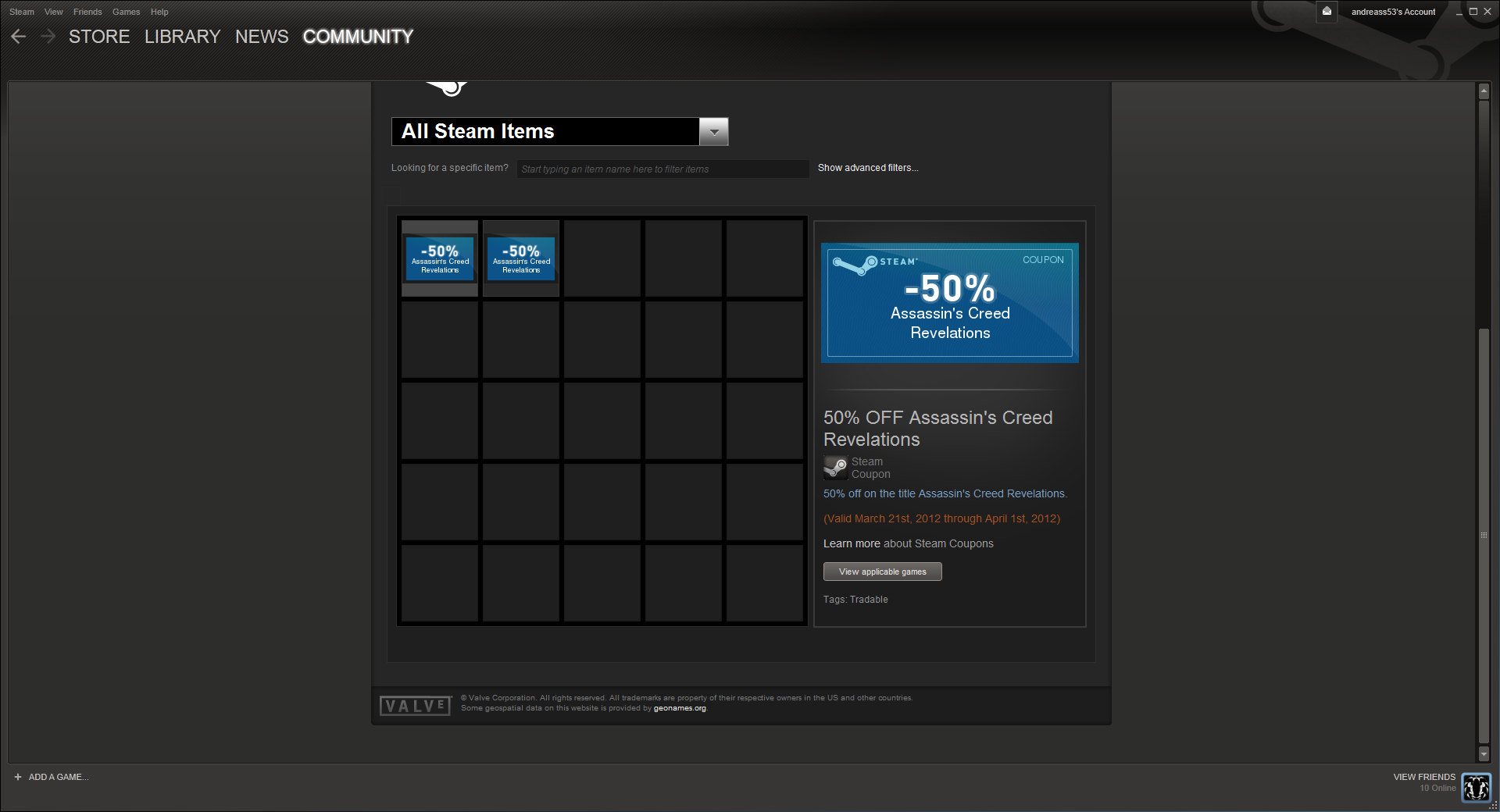Click the 50% off on the title description

[945, 493]
